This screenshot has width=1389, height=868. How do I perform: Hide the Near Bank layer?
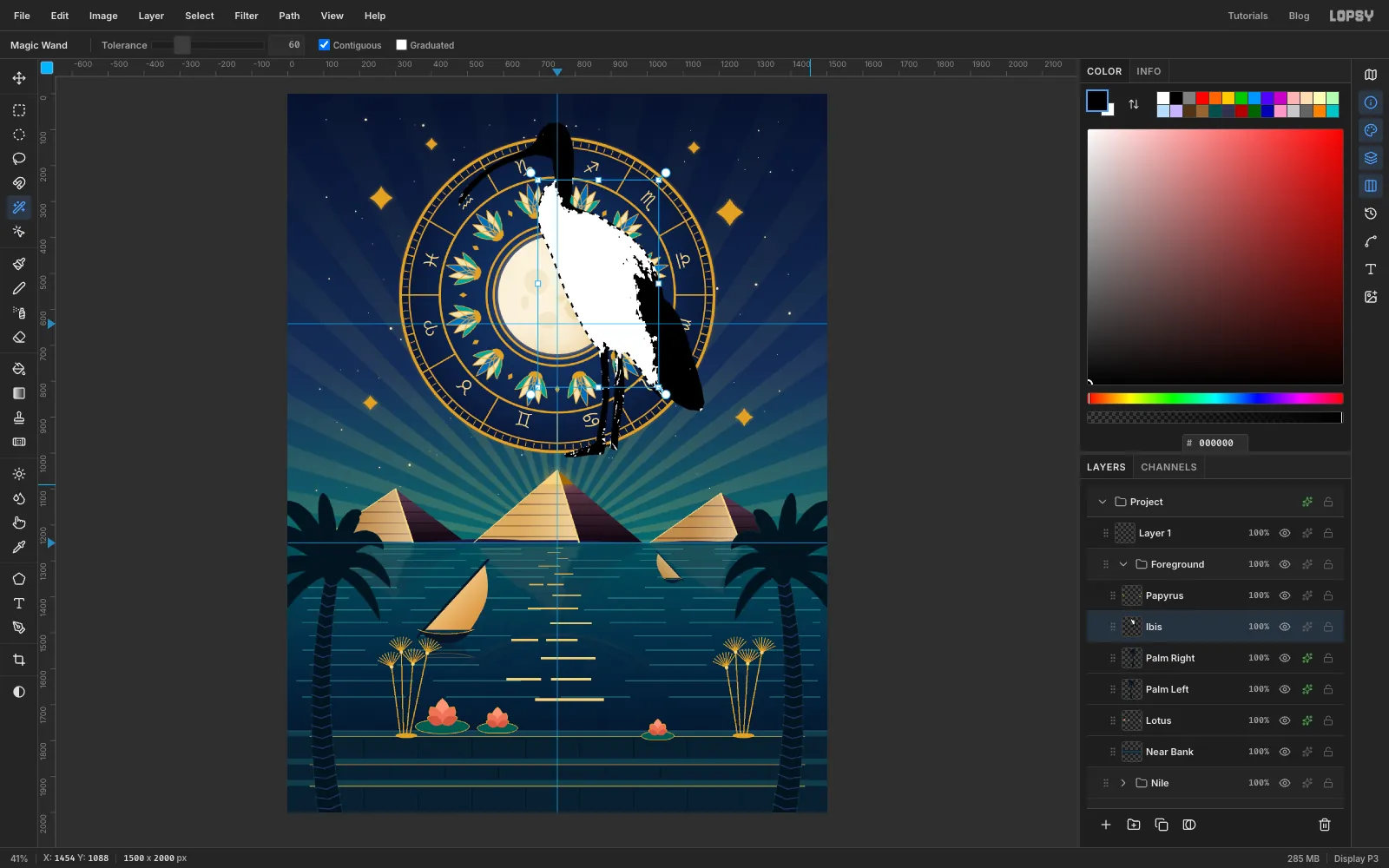point(1285,752)
